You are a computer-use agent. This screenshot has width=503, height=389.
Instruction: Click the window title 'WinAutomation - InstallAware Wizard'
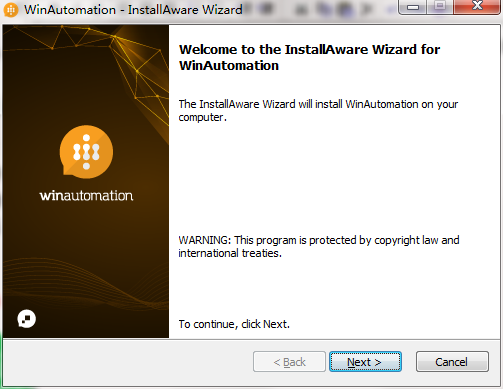(x=133, y=10)
